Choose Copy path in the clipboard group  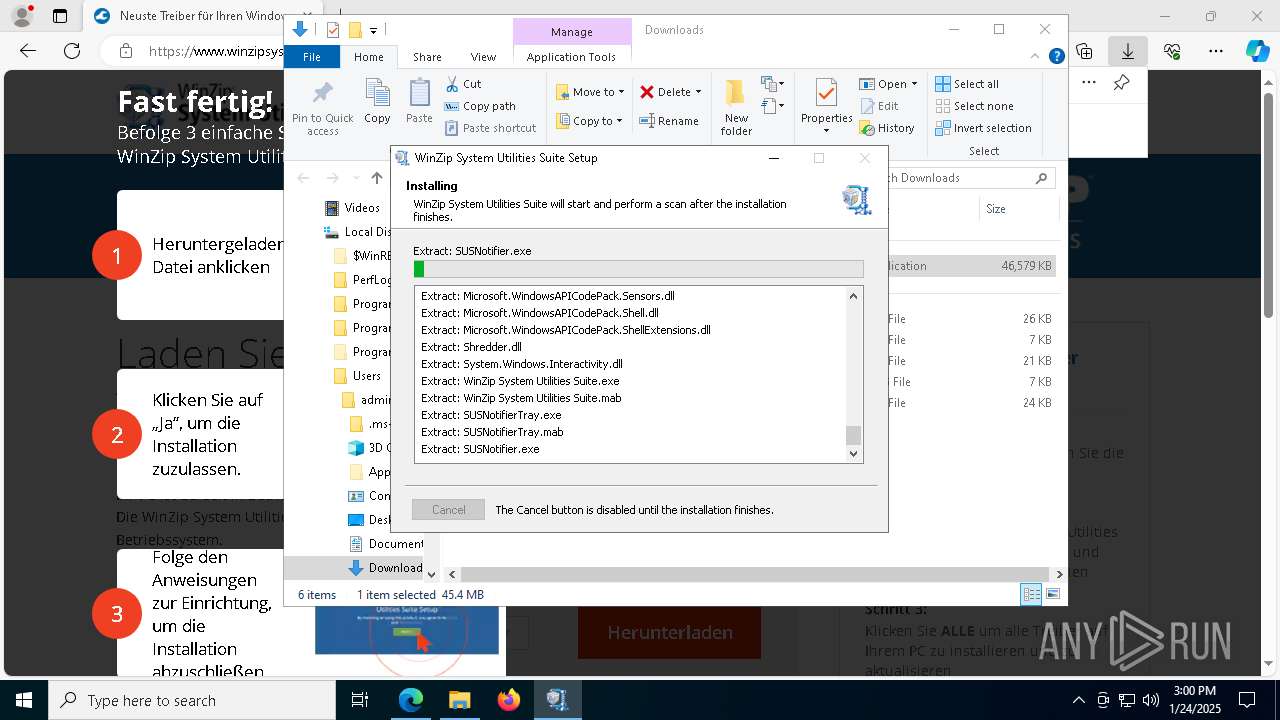480,106
